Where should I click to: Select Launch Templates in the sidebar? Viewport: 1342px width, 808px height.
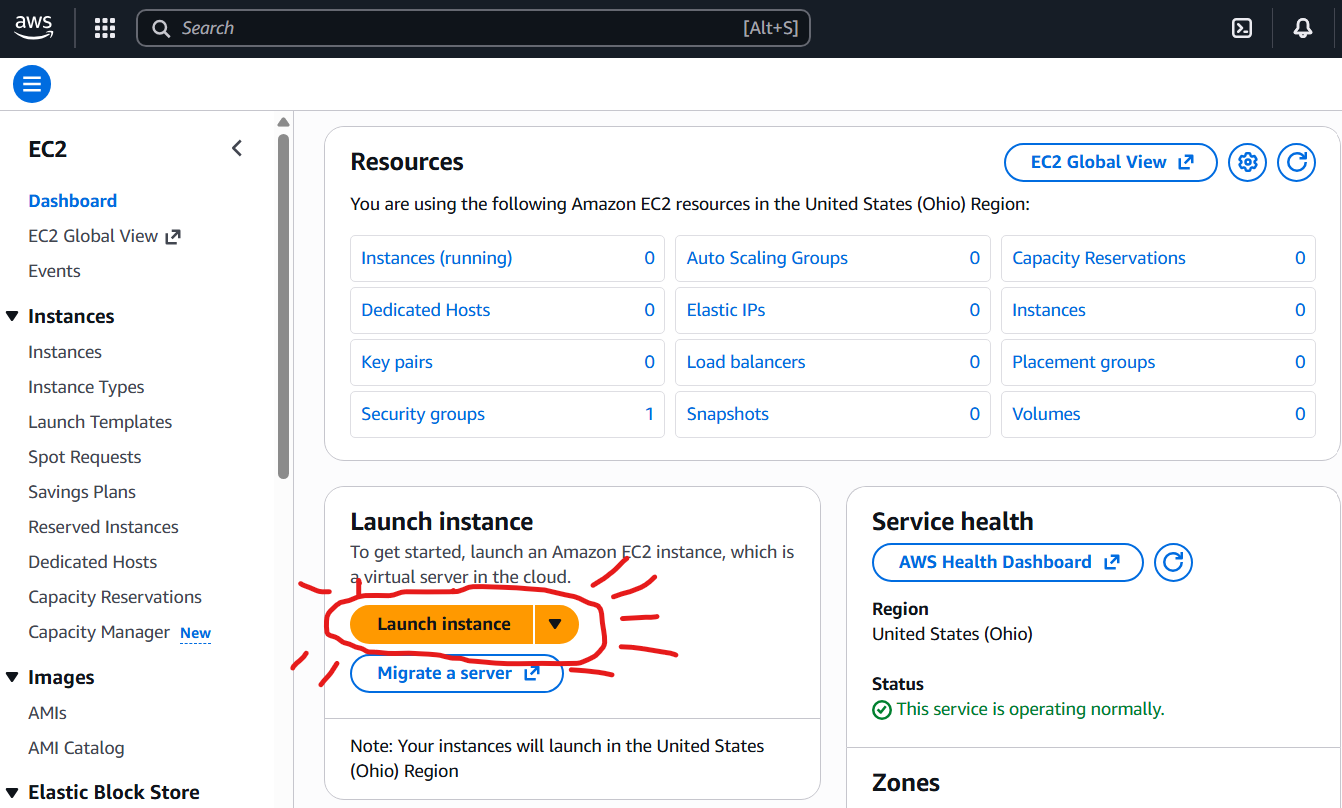click(100, 422)
